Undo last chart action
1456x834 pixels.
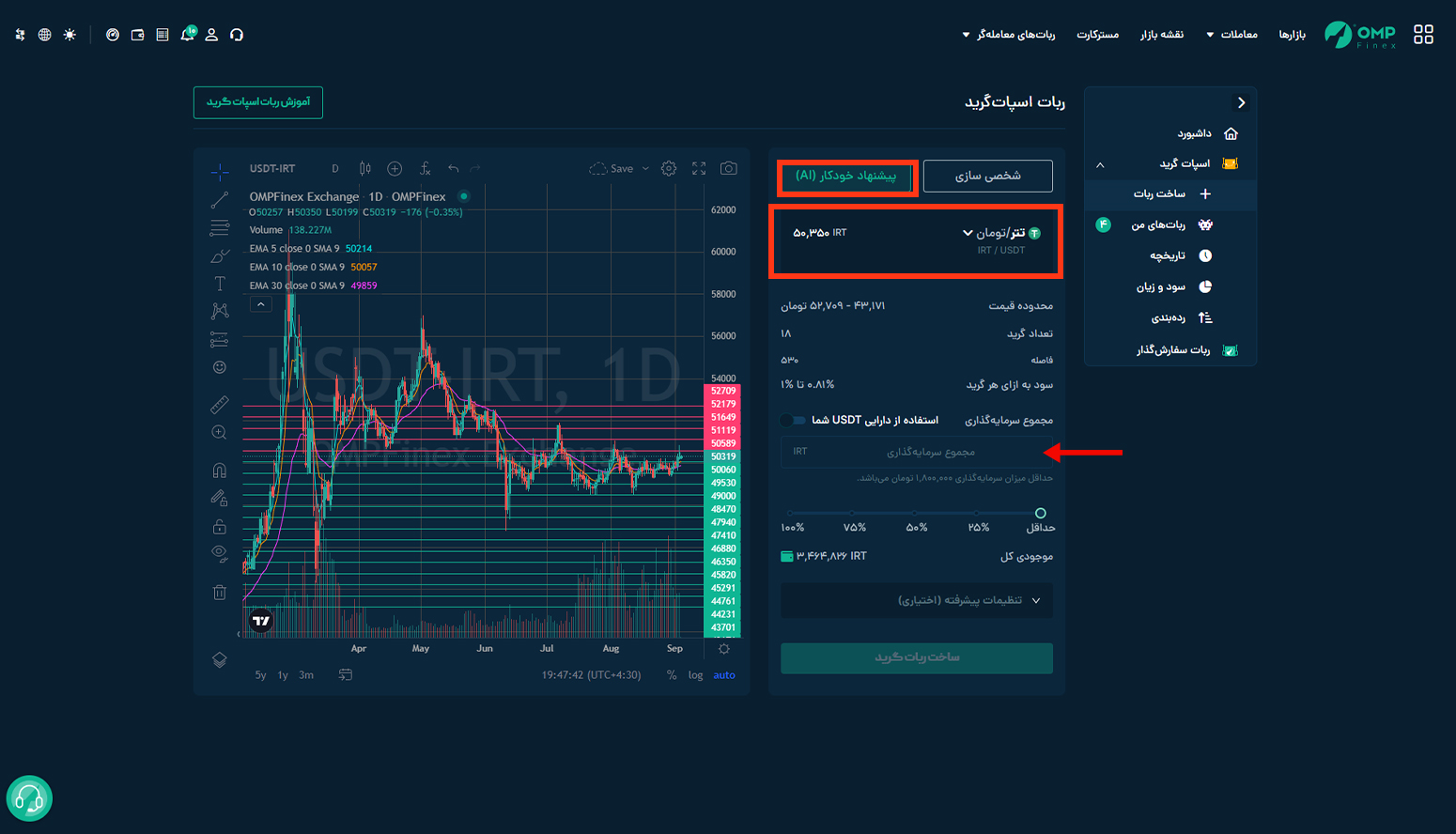pyautogui.click(x=453, y=168)
